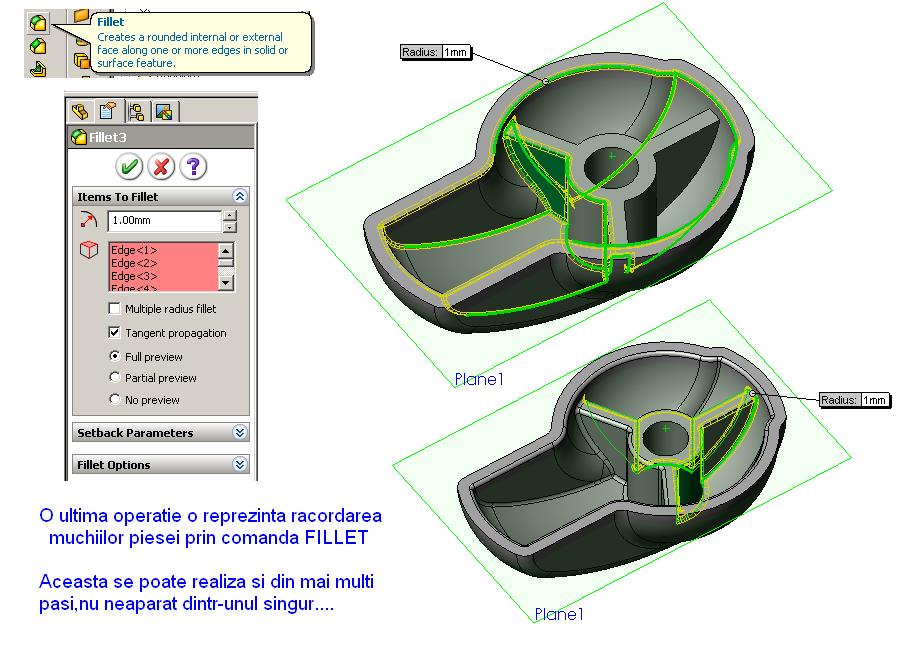The width and height of the screenshot is (897, 647).
Task: Click the center hole of lower model
Action: pyautogui.click(x=665, y=439)
